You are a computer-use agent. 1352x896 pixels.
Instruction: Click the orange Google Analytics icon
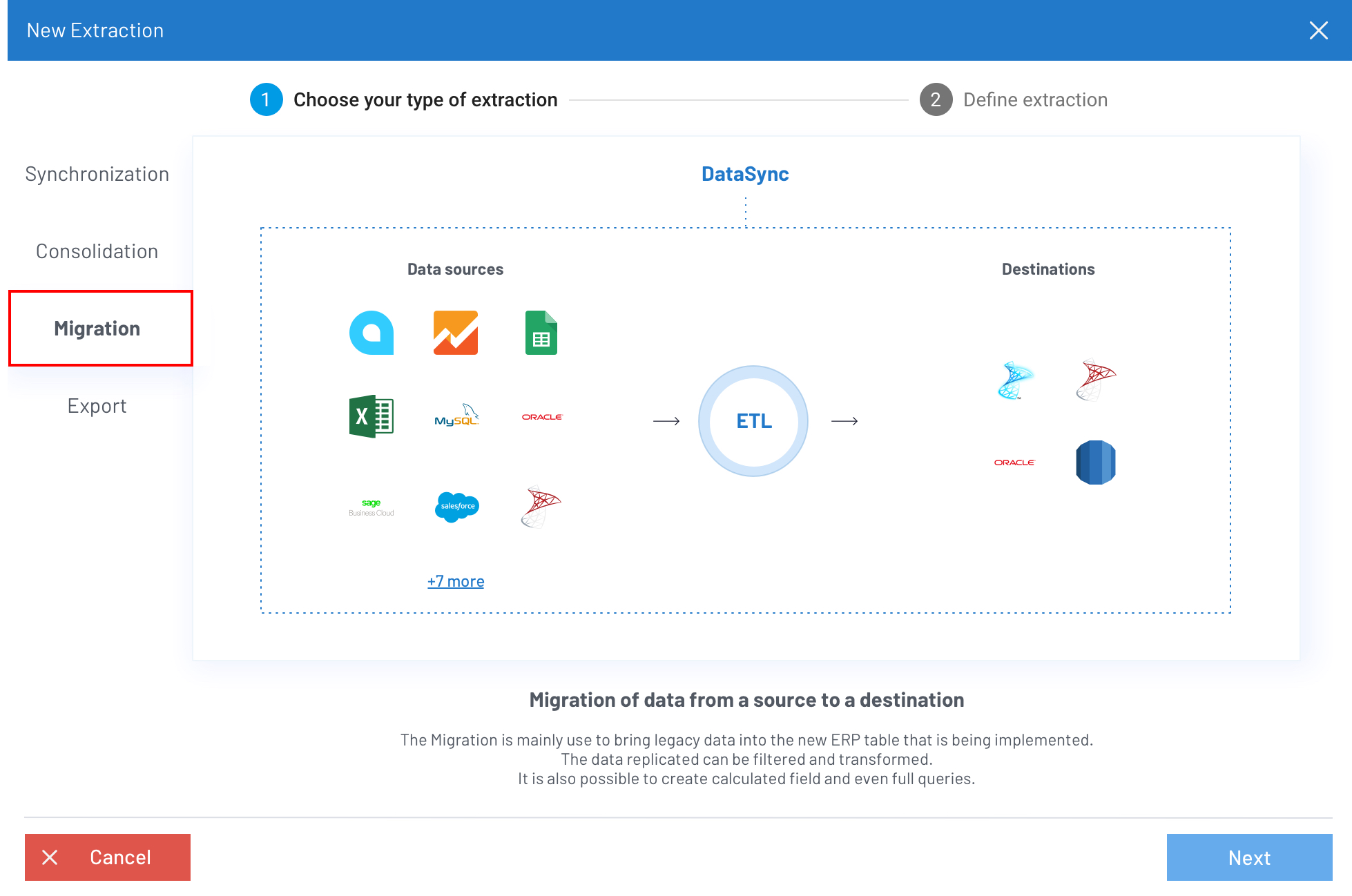coord(456,333)
